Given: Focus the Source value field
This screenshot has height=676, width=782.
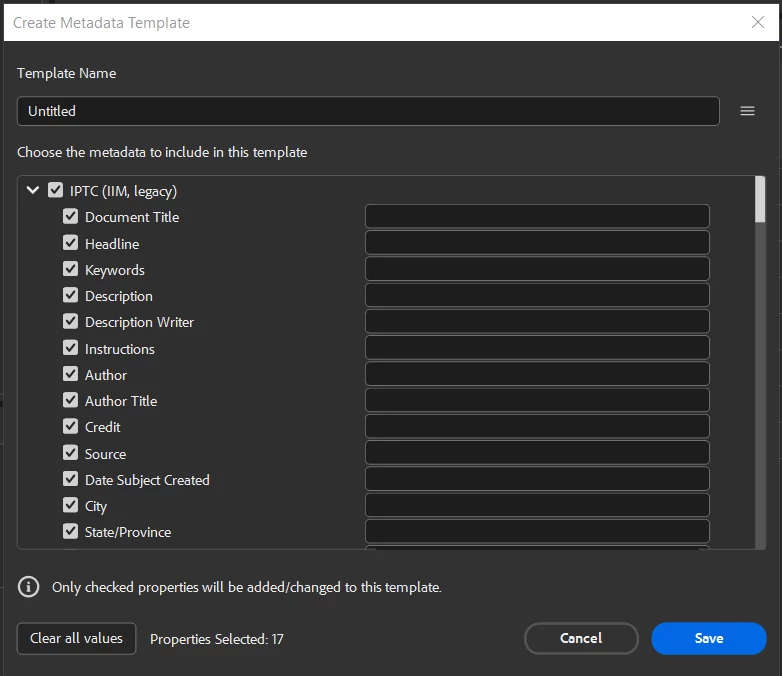Looking at the screenshot, I should coord(537,452).
